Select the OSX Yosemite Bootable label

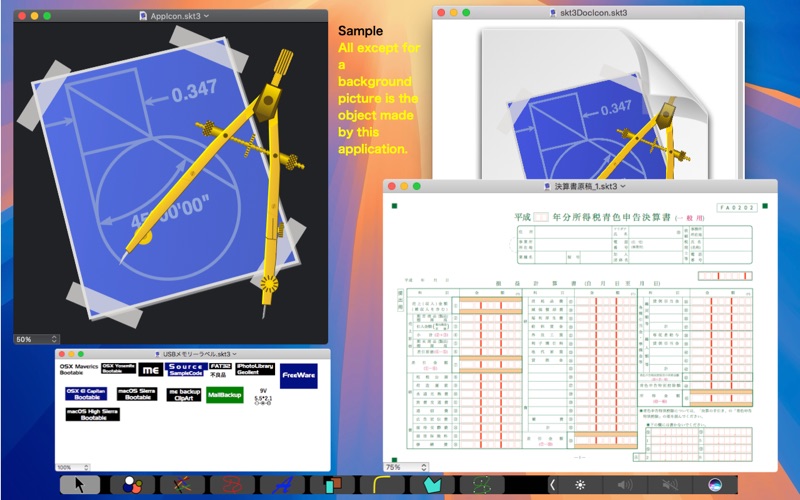click(x=118, y=368)
